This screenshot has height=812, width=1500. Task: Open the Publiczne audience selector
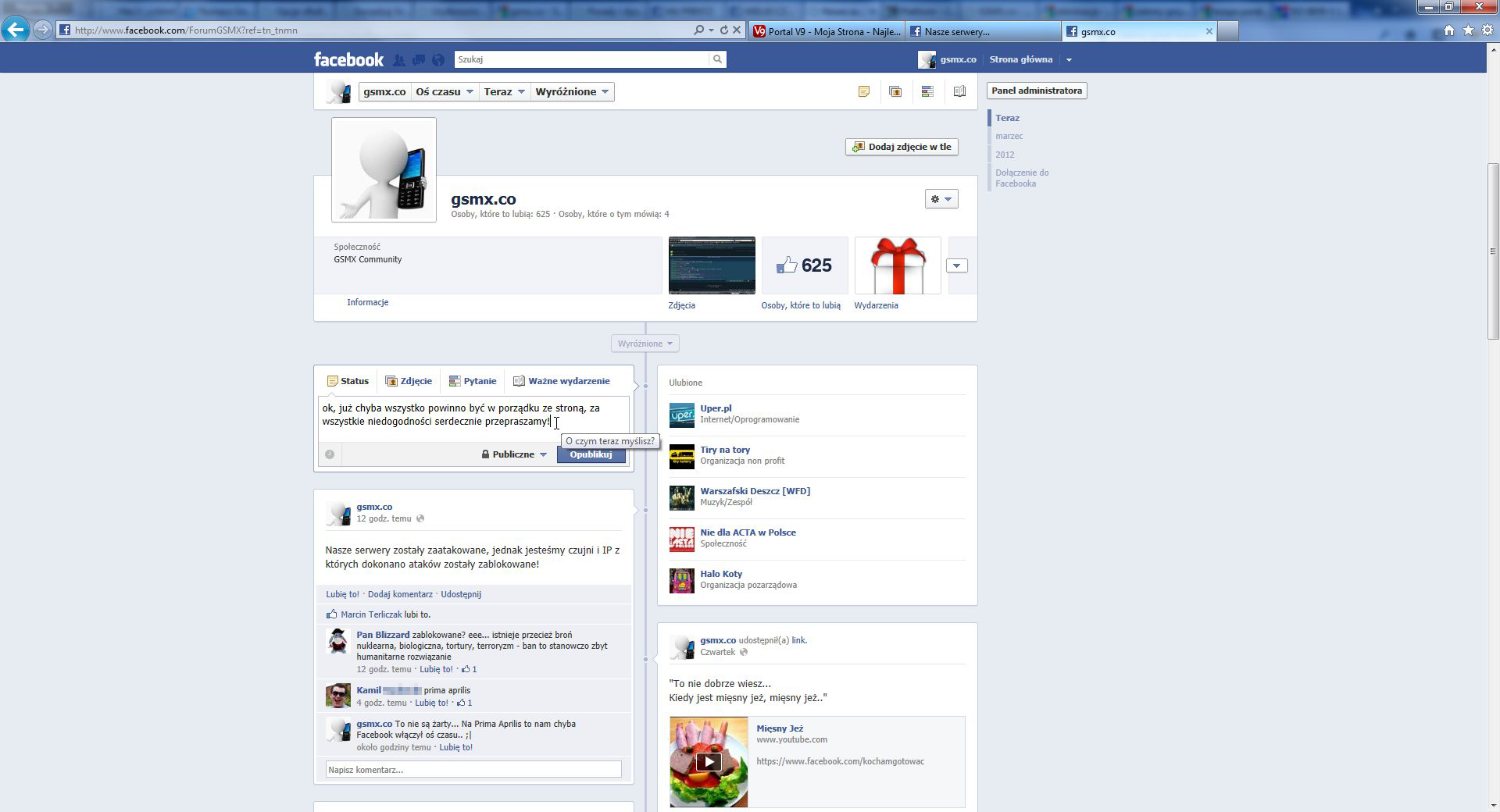pyautogui.click(x=514, y=454)
